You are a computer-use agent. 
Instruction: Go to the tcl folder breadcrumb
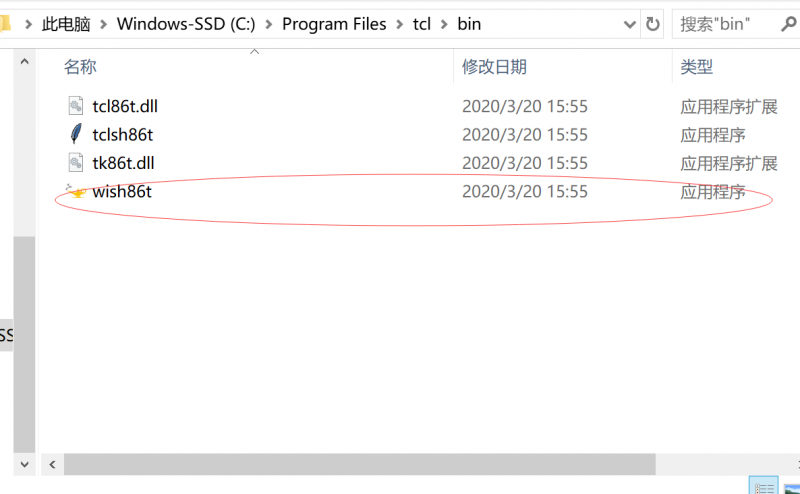click(421, 24)
